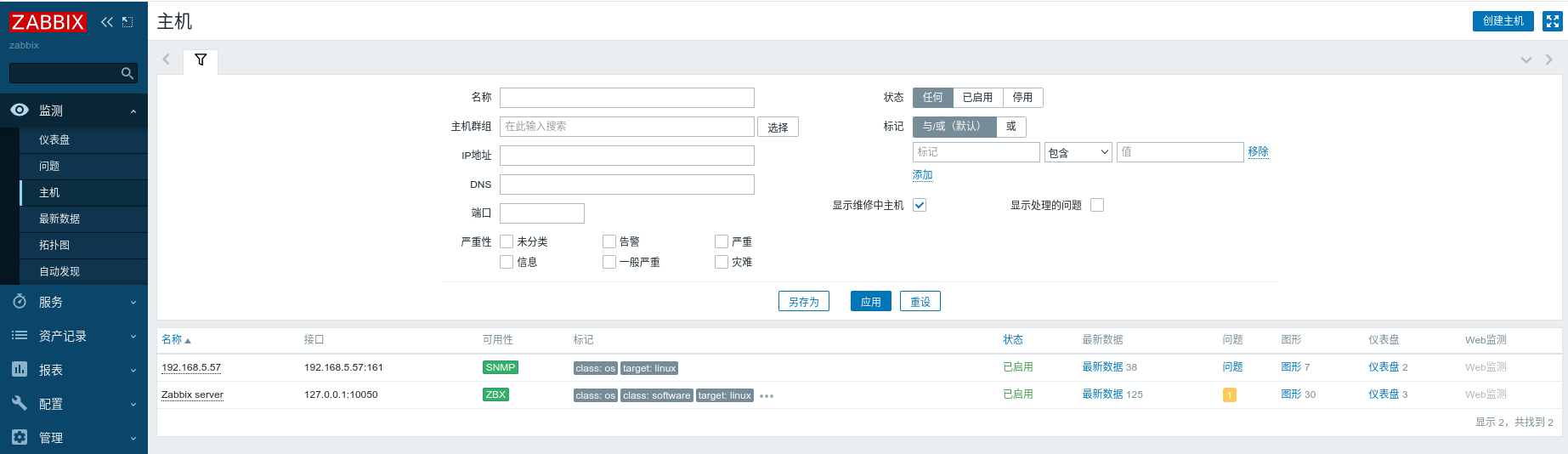Show more tags ellipsis for Zabbix server
The image size is (1568, 454).
tap(767, 396)
